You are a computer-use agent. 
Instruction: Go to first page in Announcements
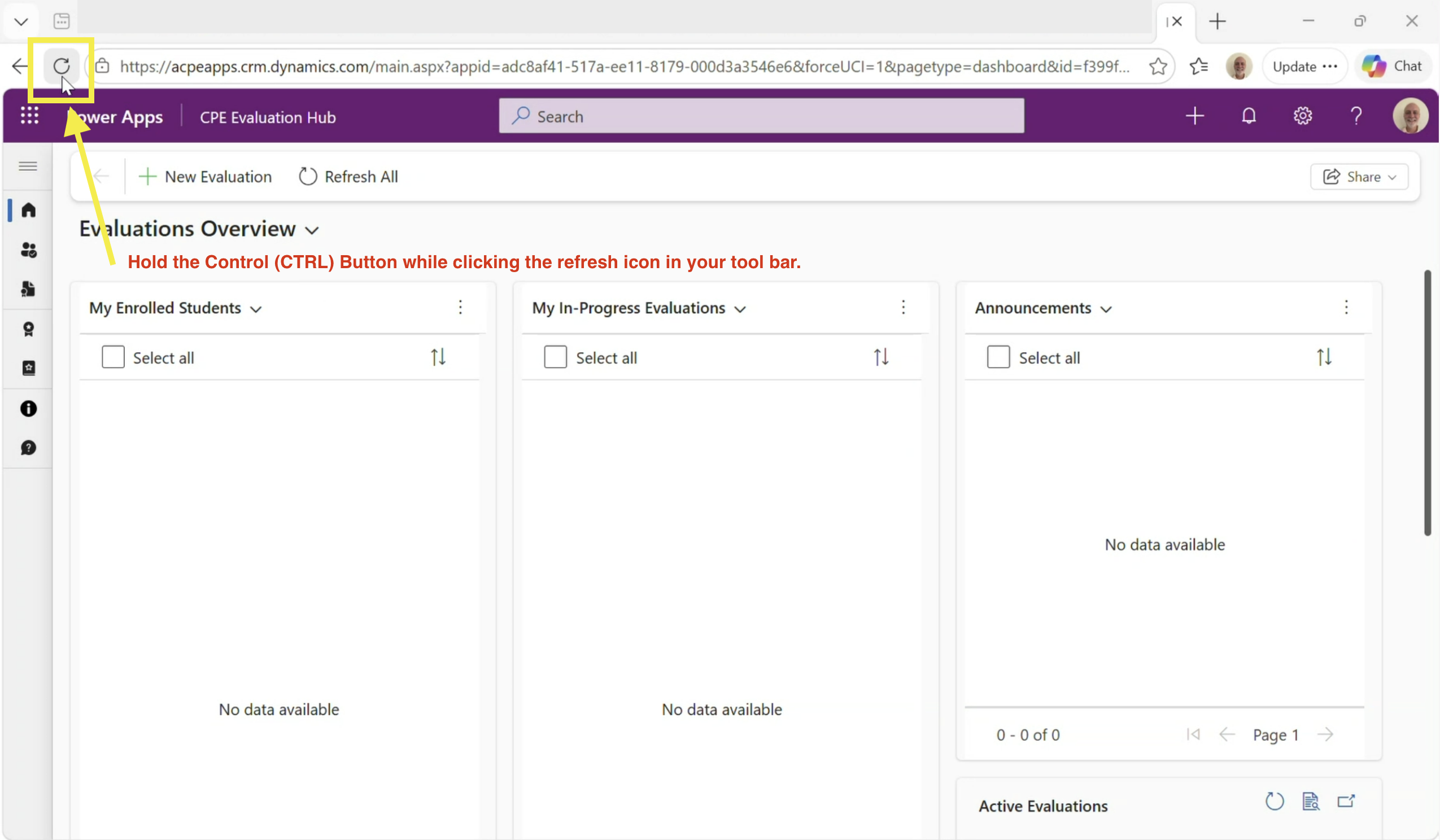point(1193,734)
